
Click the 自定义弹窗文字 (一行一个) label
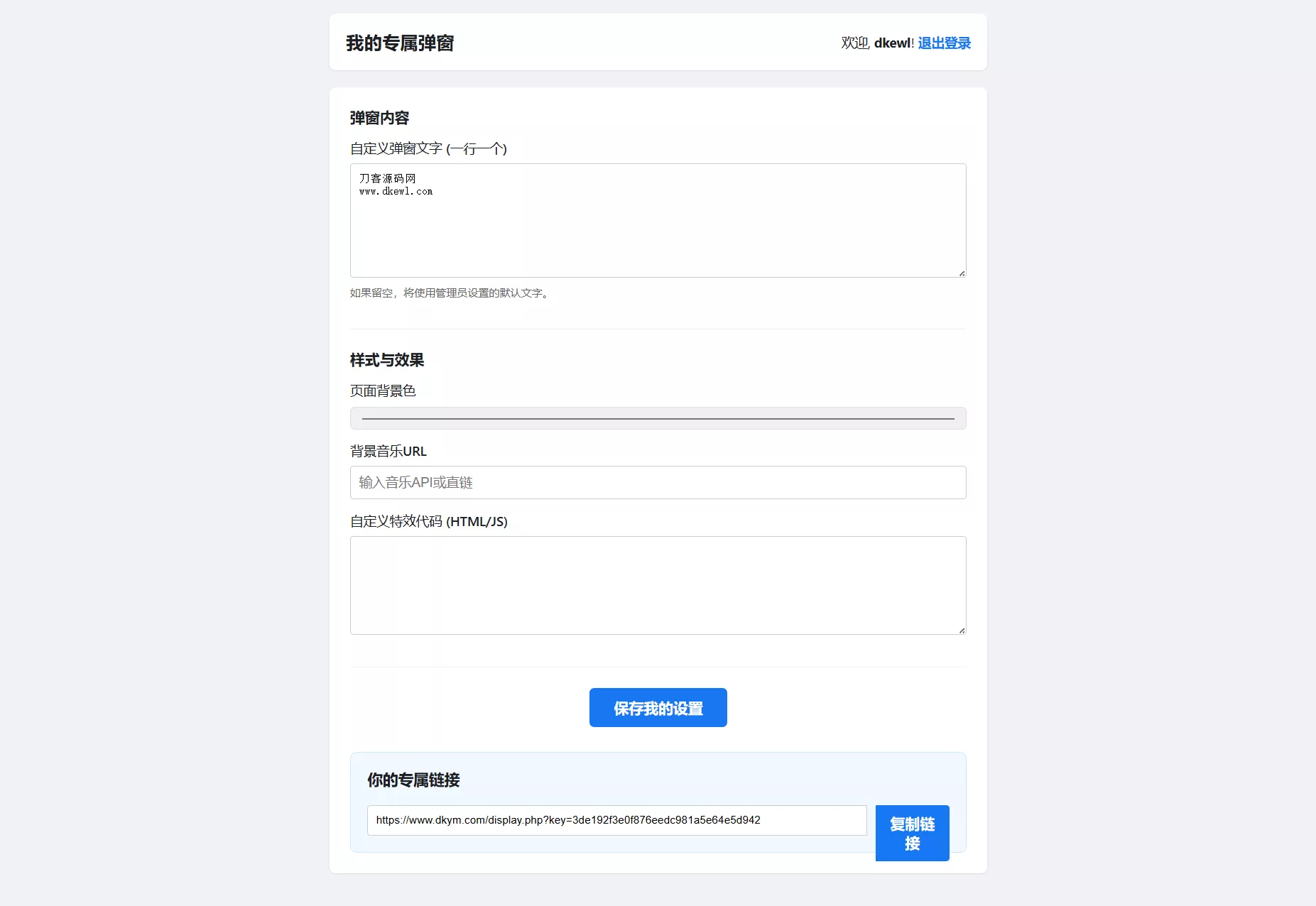[428, 148]
